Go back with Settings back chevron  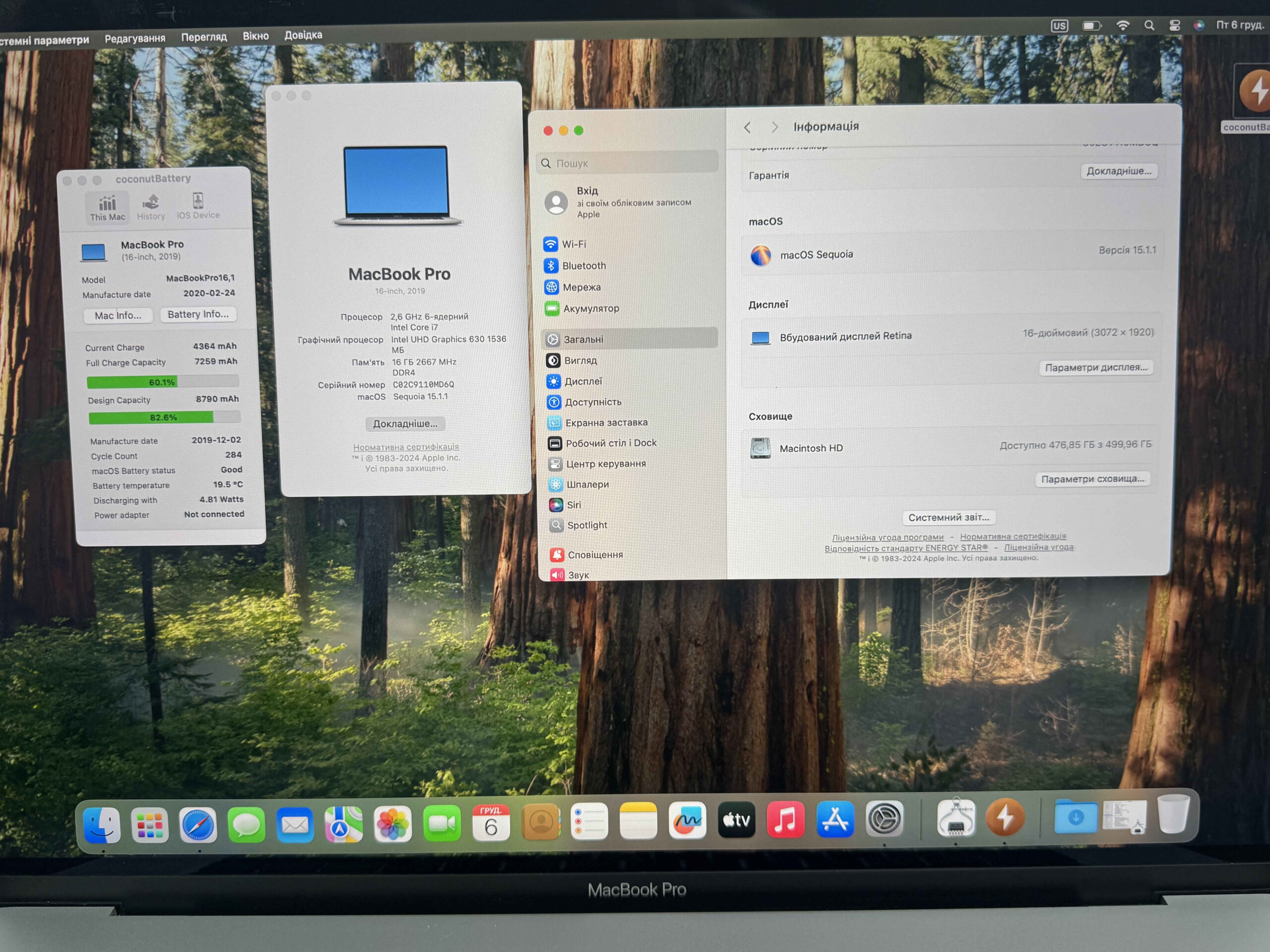pos(748,127)
